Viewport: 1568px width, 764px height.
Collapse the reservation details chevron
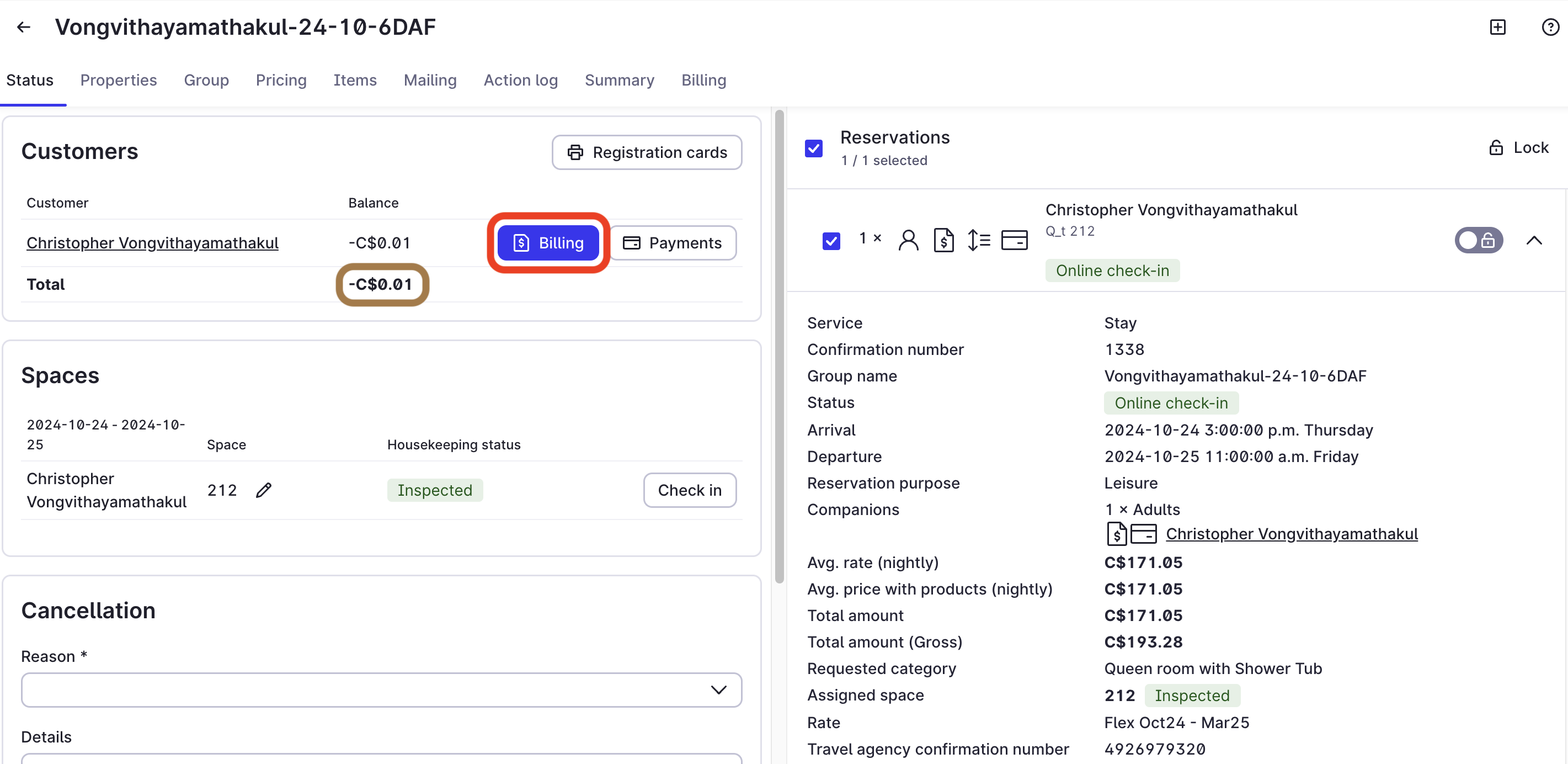[1534, 240]
